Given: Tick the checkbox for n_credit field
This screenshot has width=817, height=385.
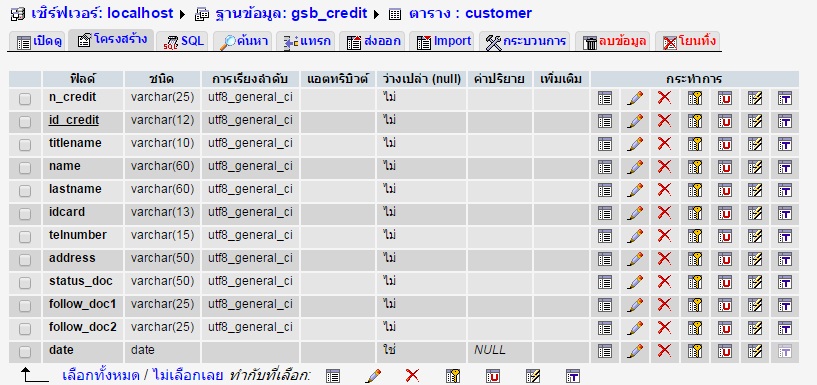Looking at the screenshot, I should click(x=25, y=99).
